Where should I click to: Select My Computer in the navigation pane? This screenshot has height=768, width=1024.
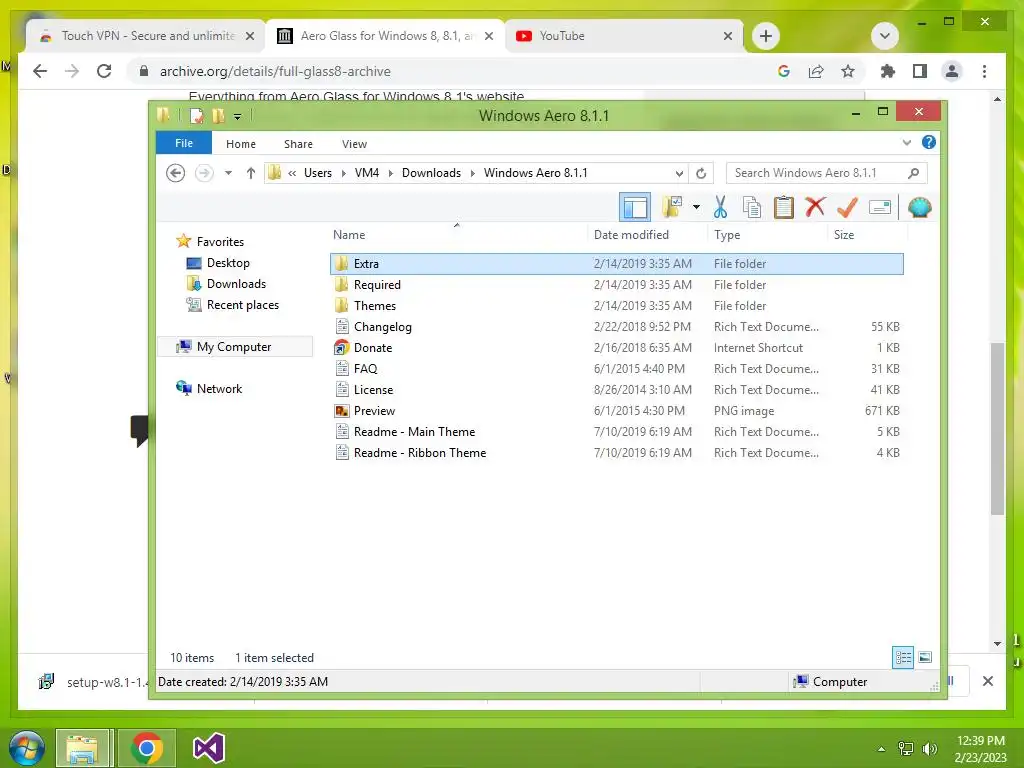[234, 347]
